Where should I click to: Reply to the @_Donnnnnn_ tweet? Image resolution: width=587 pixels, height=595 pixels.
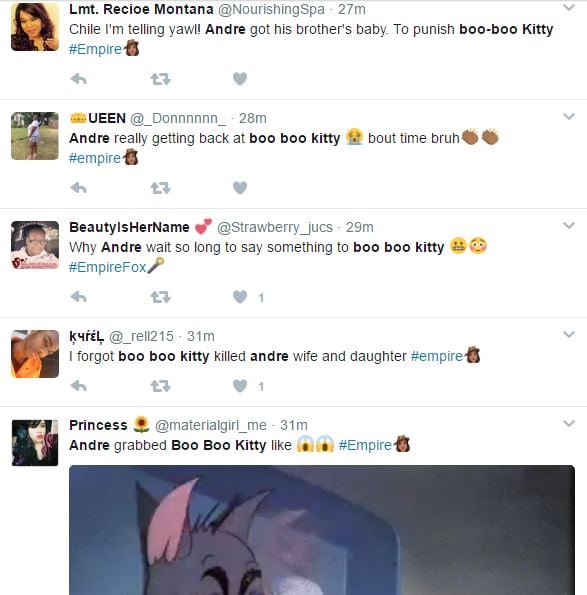click(x=79, y=188)
